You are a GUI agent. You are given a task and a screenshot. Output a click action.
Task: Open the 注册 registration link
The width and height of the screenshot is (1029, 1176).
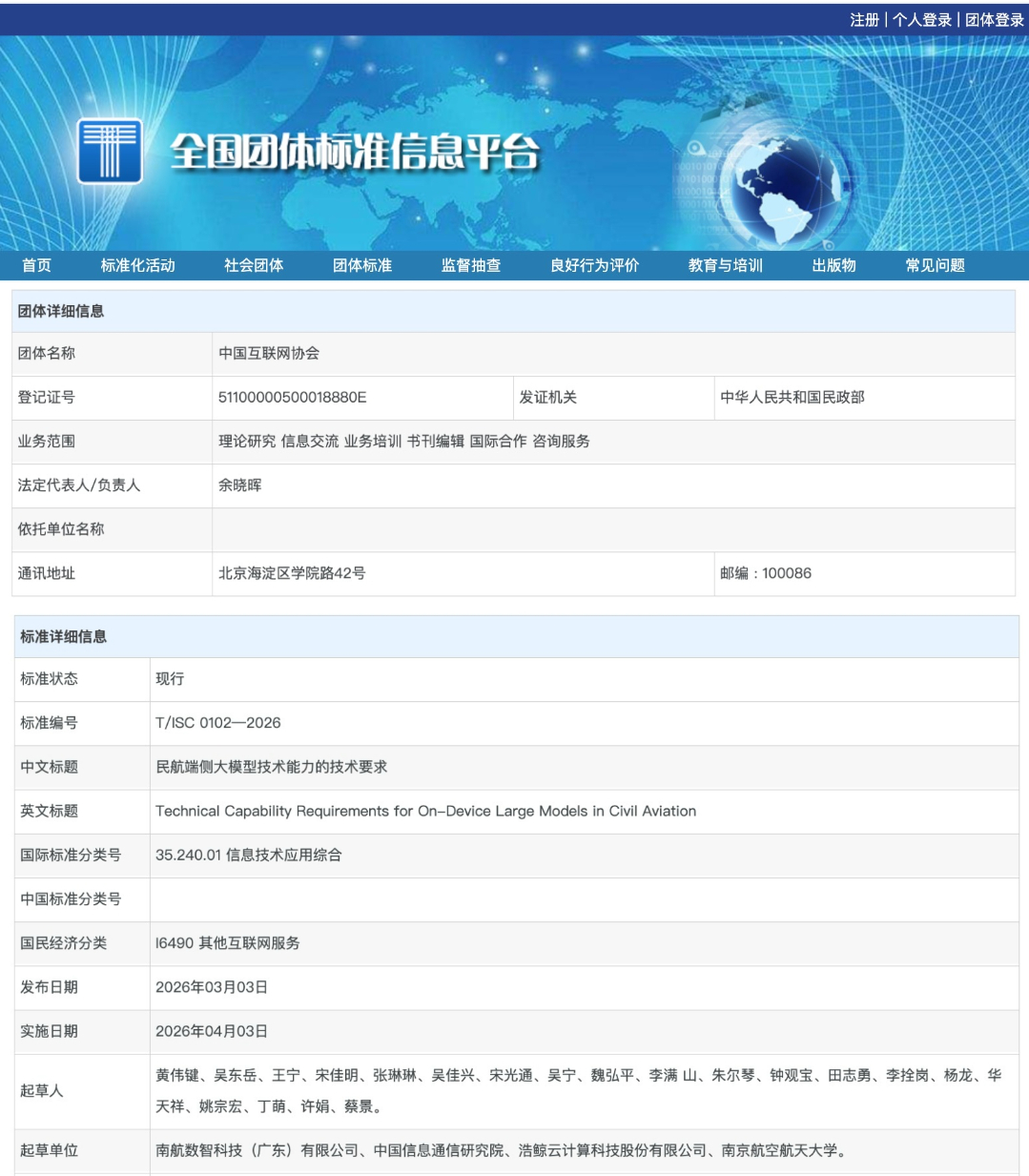coord(864,20)
